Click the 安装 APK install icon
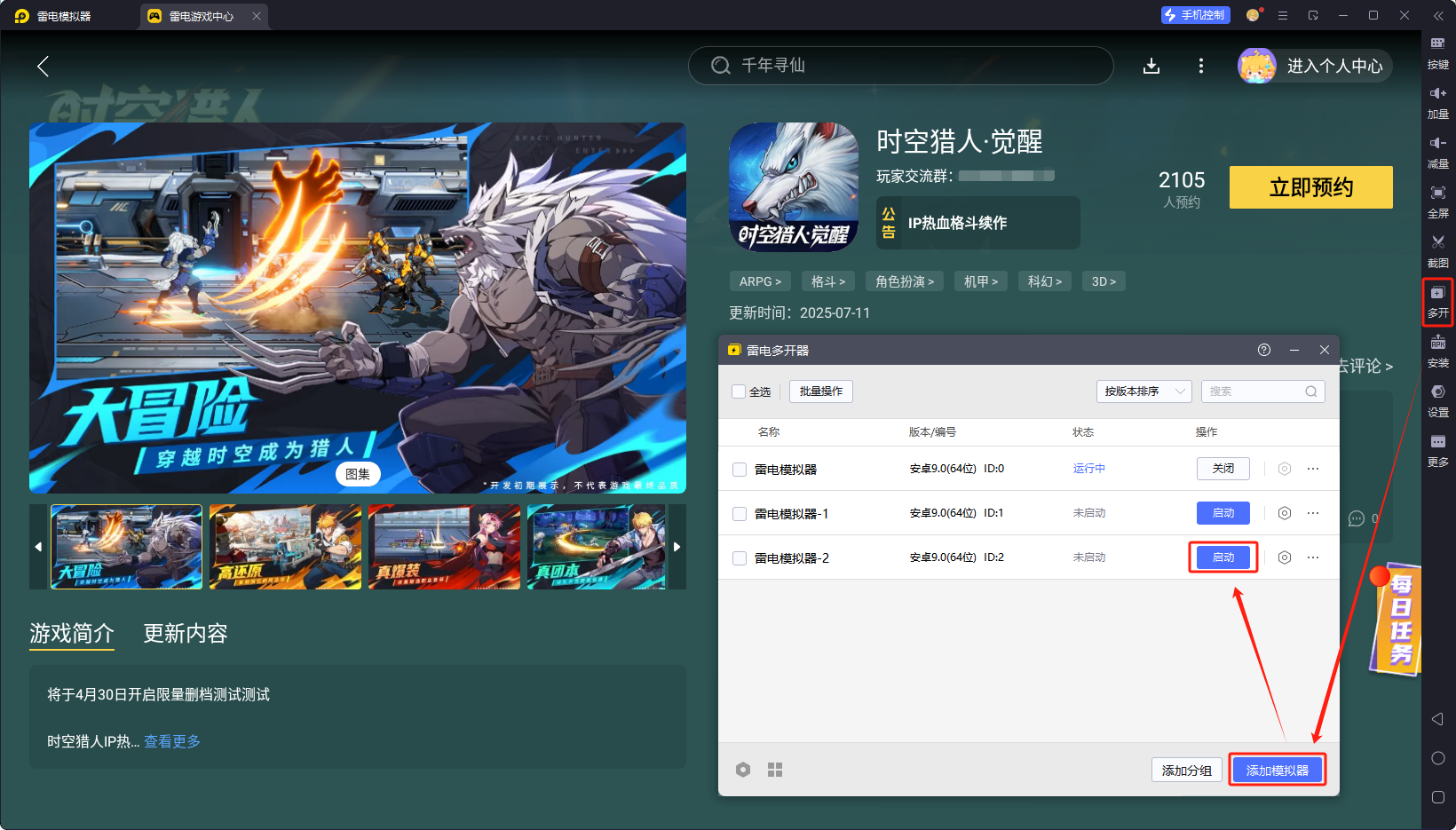The height and width of the screenshot is (830, 1456). 1438,352
